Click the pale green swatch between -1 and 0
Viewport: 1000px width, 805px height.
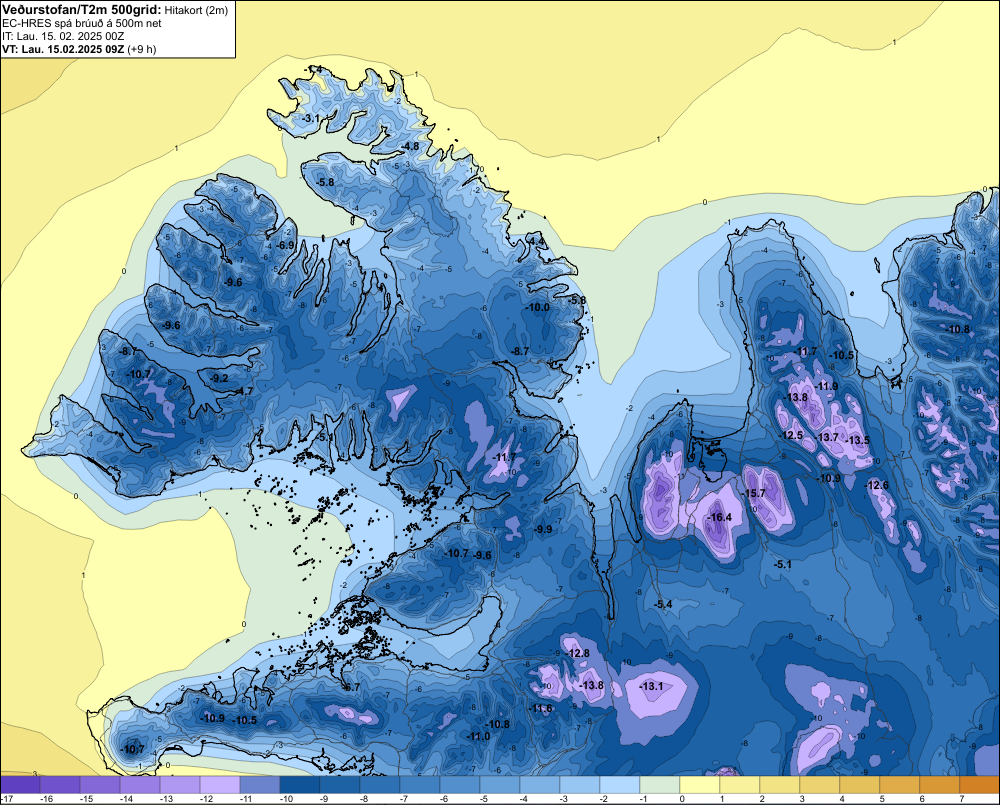pos(660,785)
